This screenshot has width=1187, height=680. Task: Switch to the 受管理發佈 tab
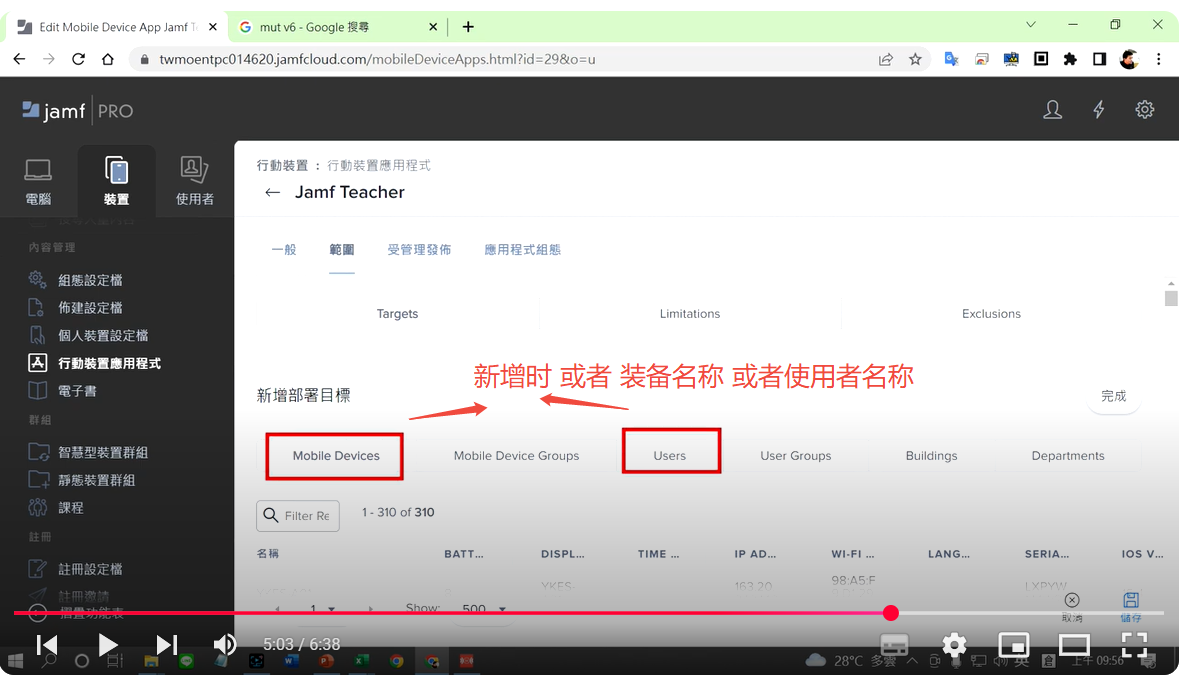(x=419, y=250)
